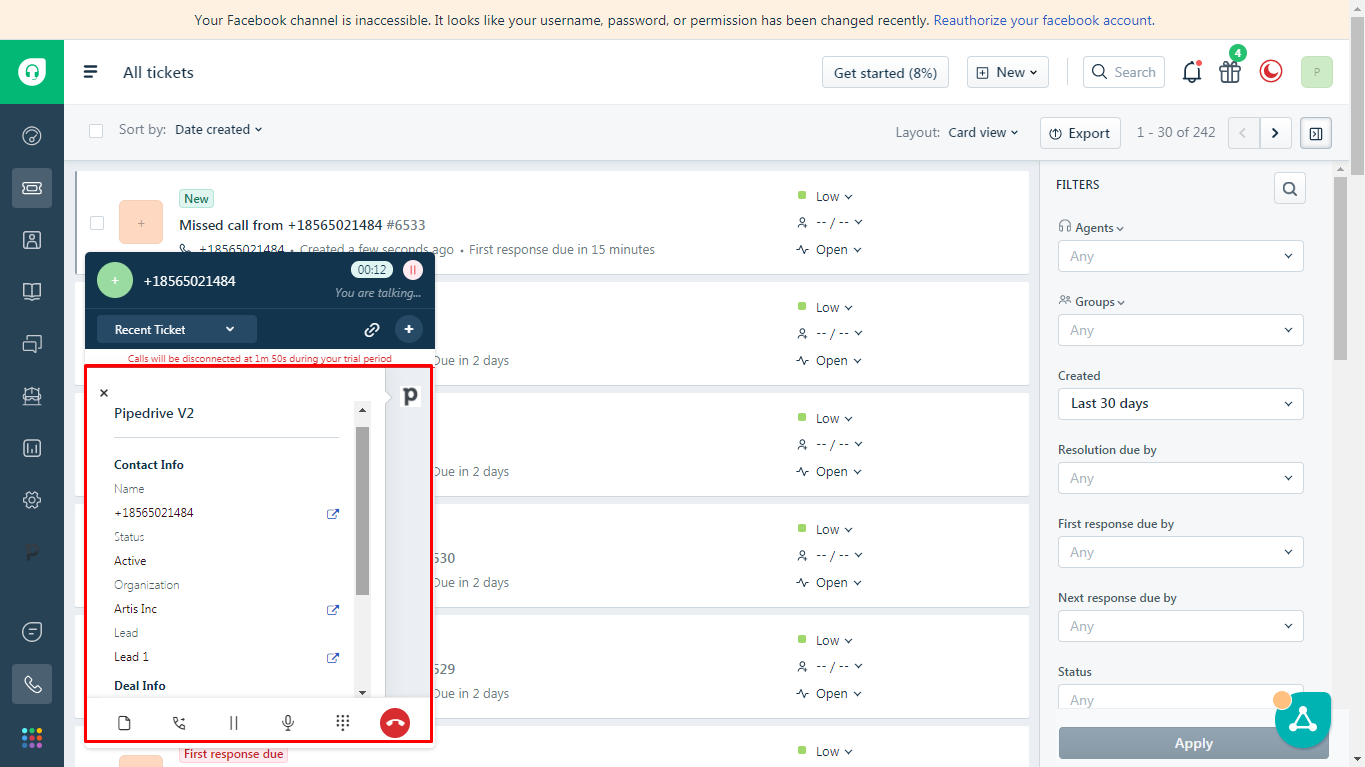The width and height of the screenshot is (1365, 767).
Task: Open Agents filter Any combo box
Action: [1181, 256]
